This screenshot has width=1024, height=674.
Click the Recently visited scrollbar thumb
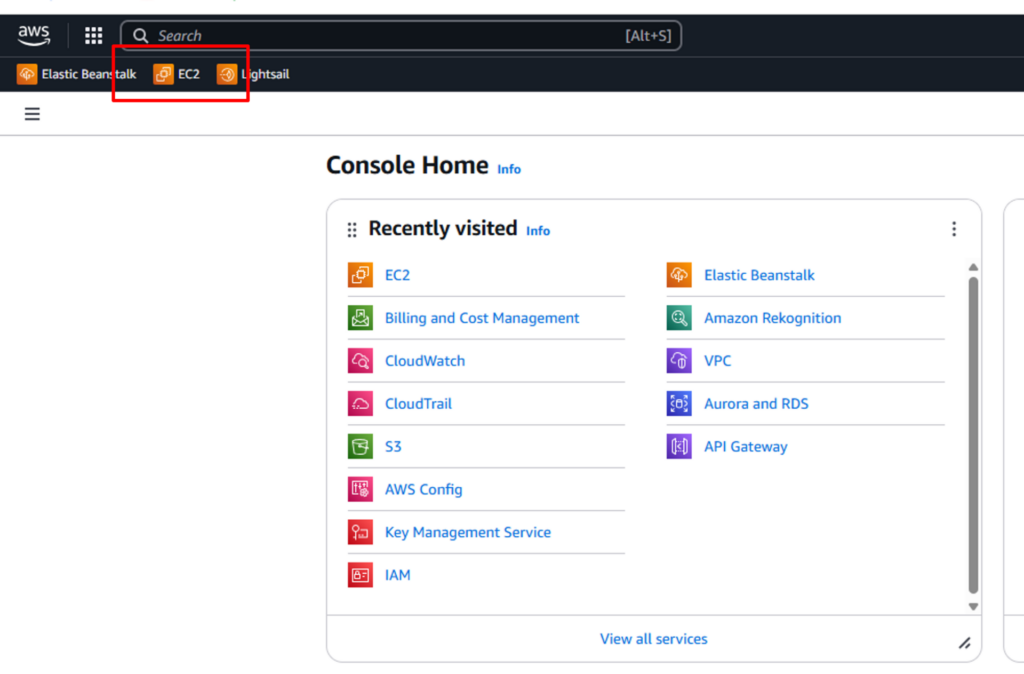point(973,436)
